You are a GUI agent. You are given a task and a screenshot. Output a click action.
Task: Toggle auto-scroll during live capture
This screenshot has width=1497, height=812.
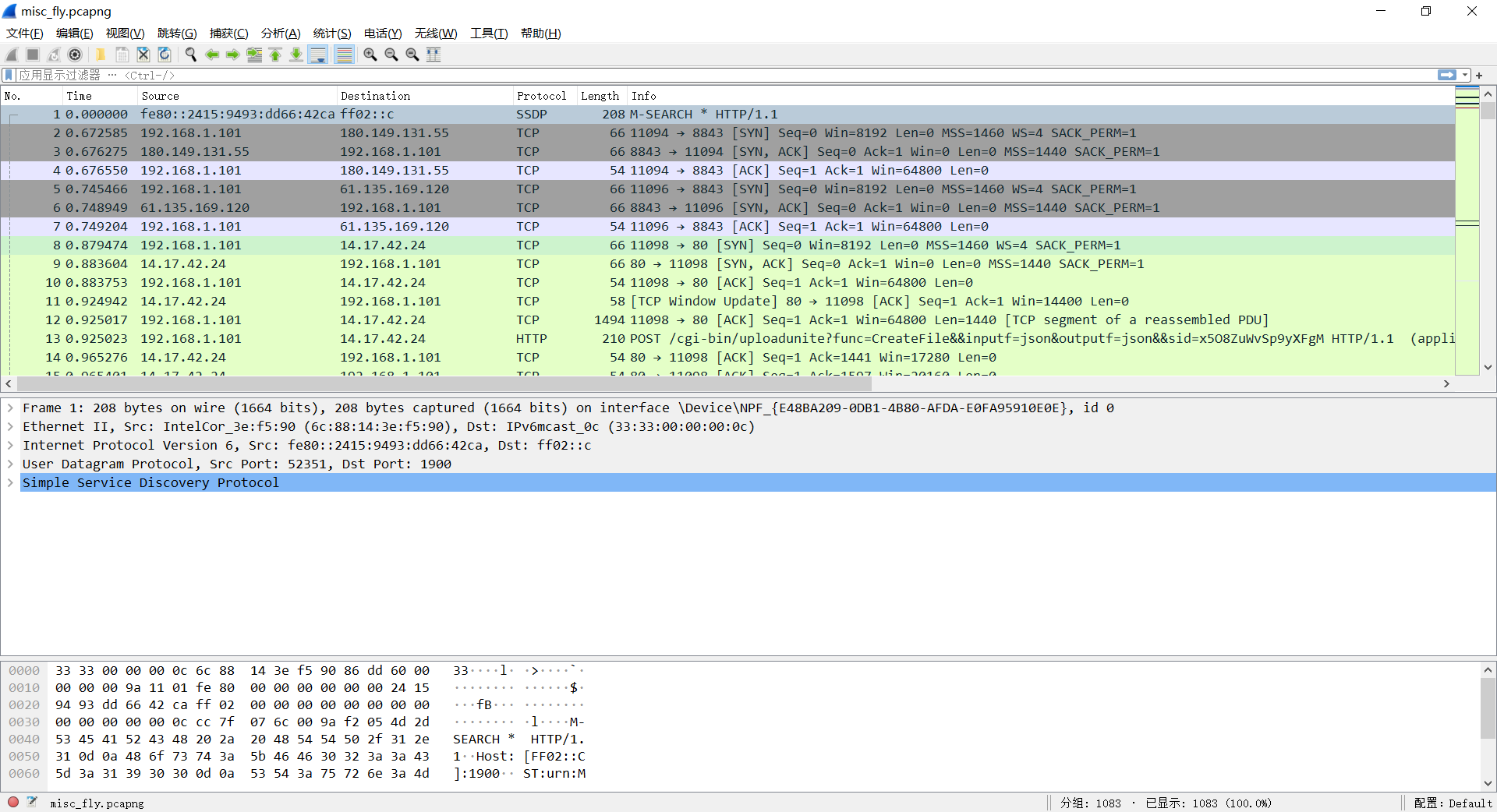click(x=318, y=55)
